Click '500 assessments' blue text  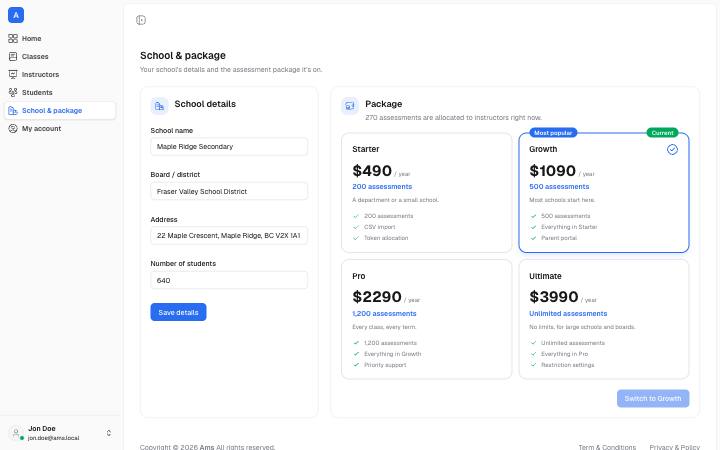559,186
